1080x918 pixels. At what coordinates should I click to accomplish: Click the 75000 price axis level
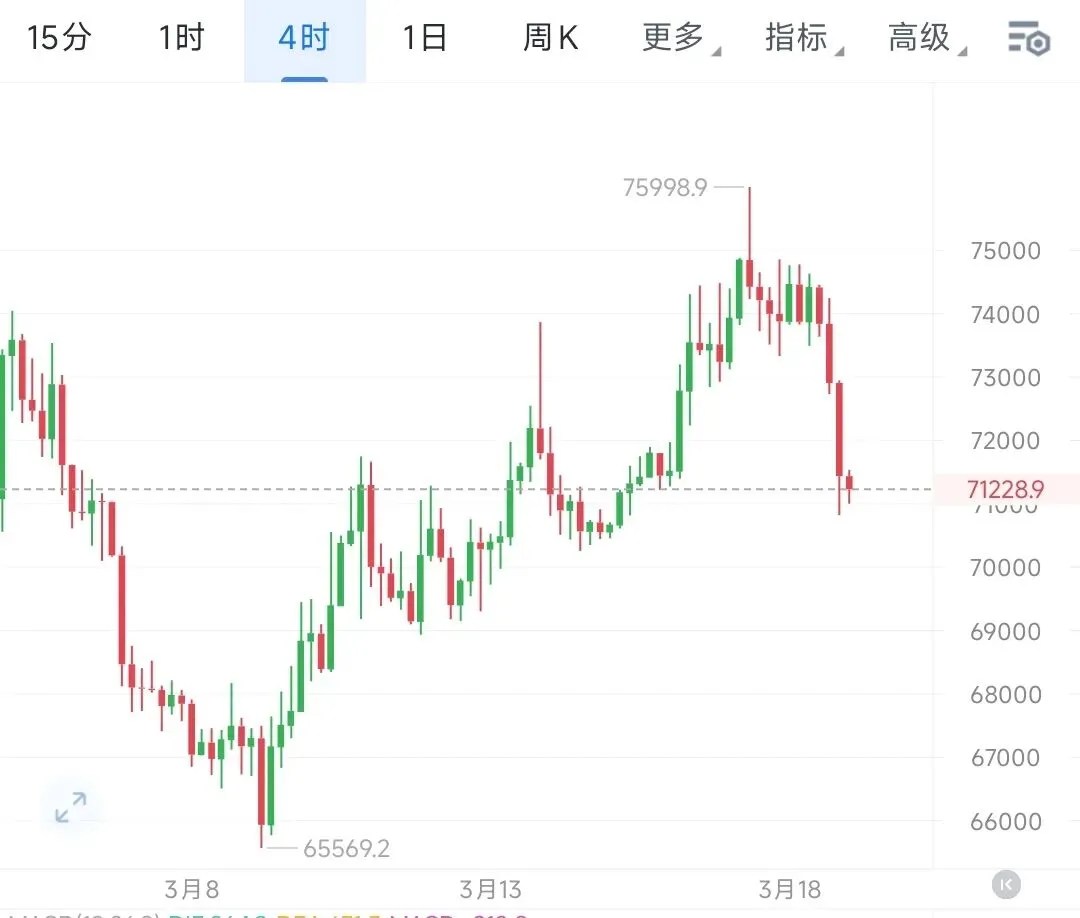coord(1006,251)
